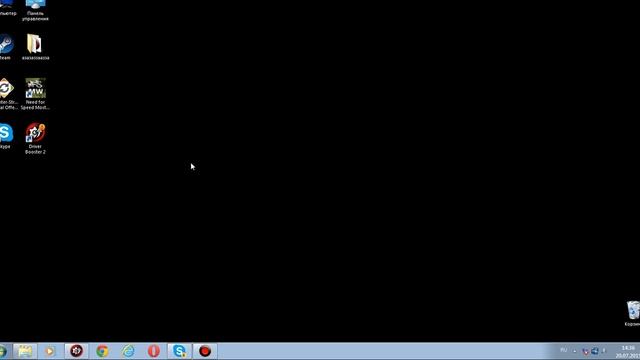The image size is (640, 360).
Task: Launch Internet Explorer from the taskbar
Action: coord(128,351)
